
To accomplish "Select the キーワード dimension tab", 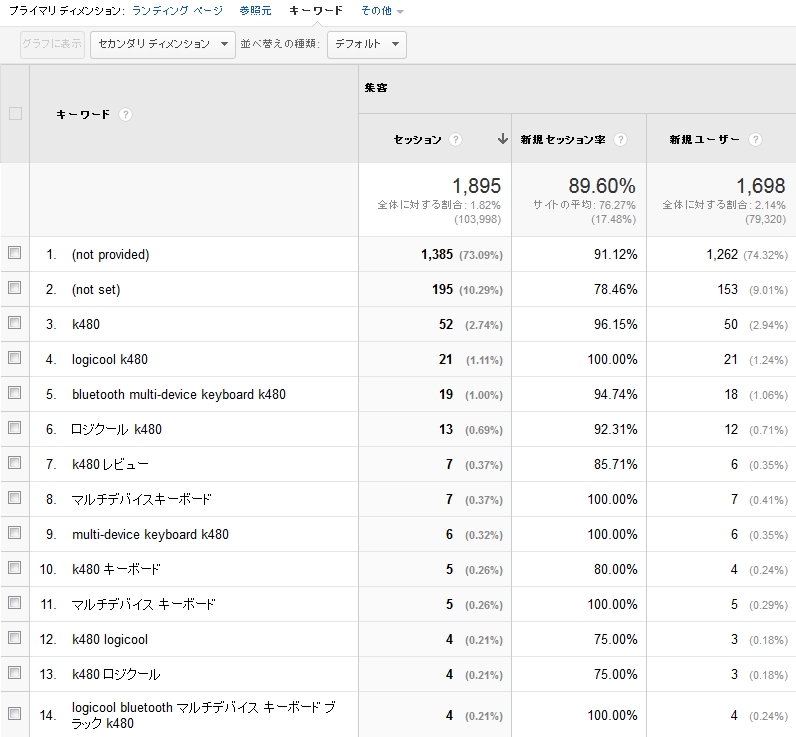I will coord(316,11).
